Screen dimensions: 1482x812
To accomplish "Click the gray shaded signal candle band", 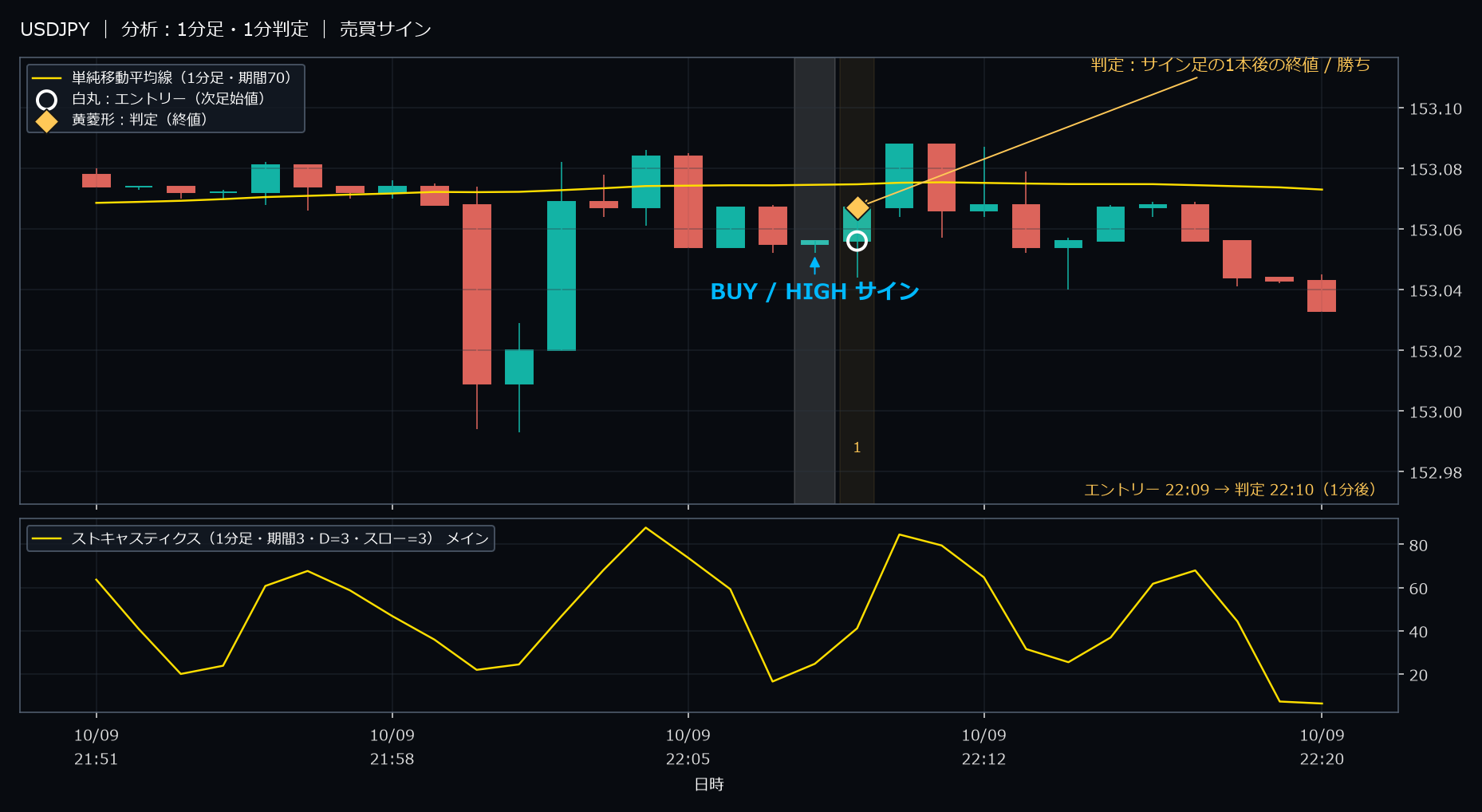I will (814, 281).
